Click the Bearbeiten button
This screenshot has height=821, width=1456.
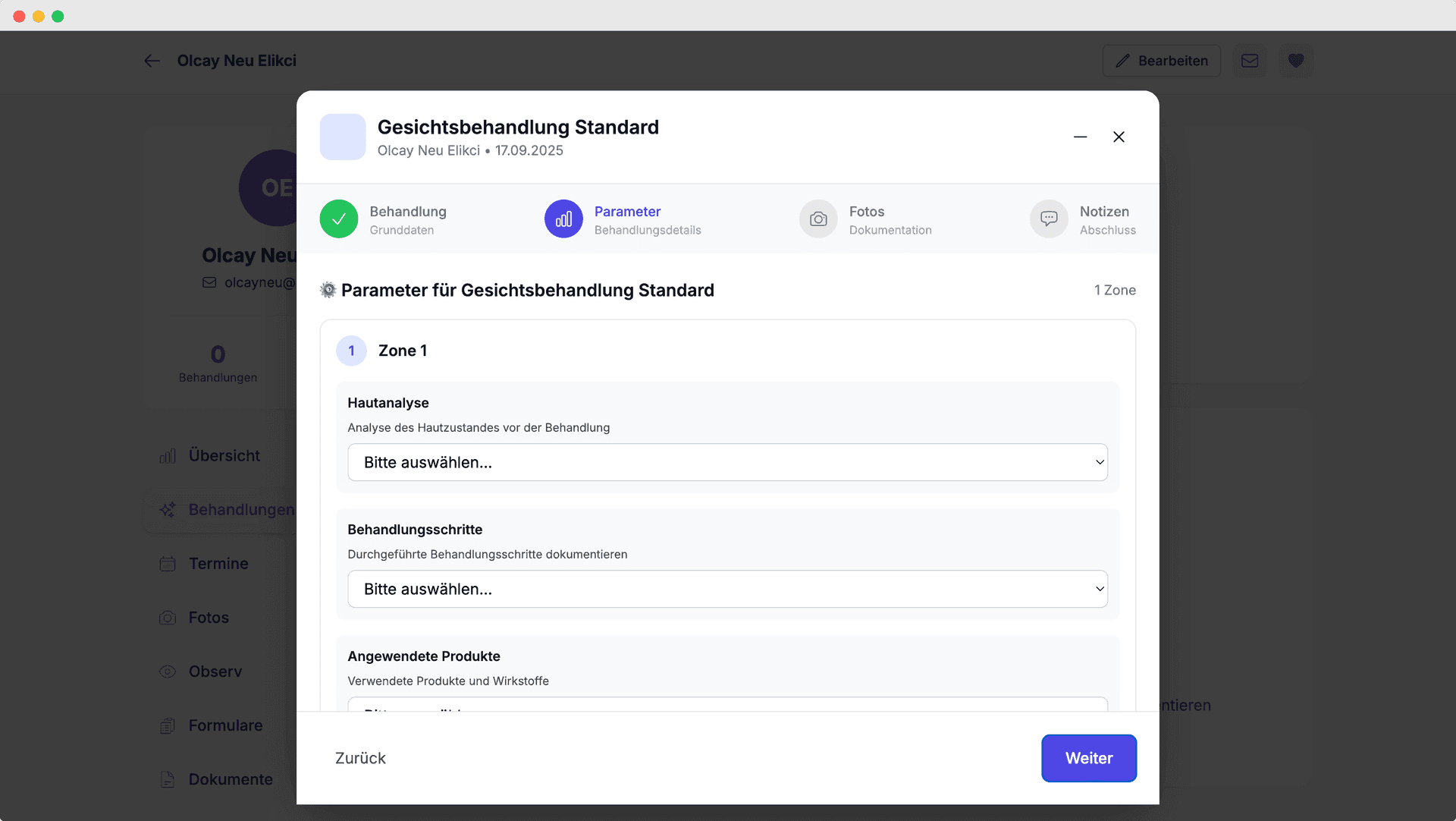[x=1161, y=61]
